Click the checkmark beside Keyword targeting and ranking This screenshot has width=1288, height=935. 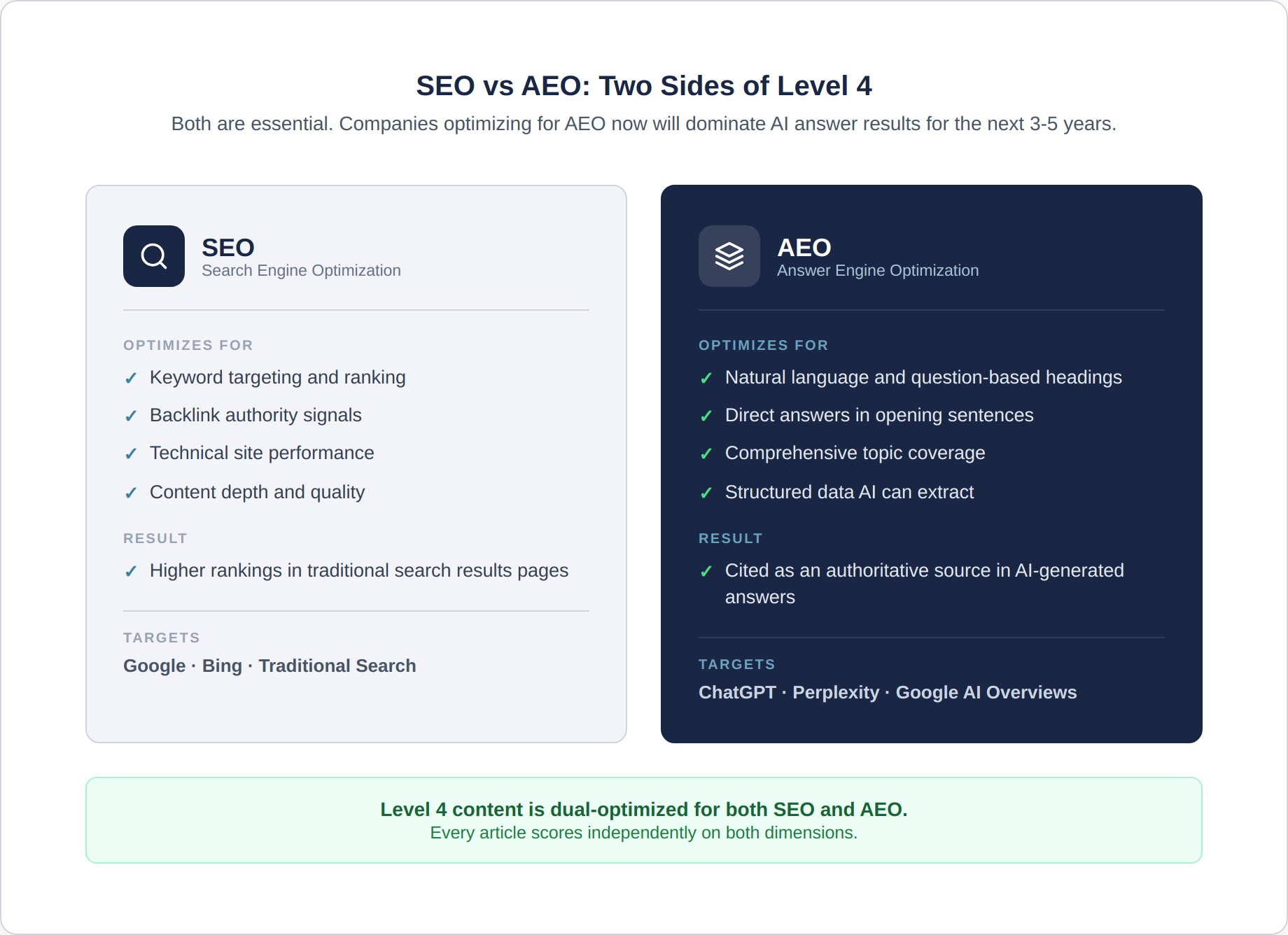pyautogui.click(x=131, y=379)
